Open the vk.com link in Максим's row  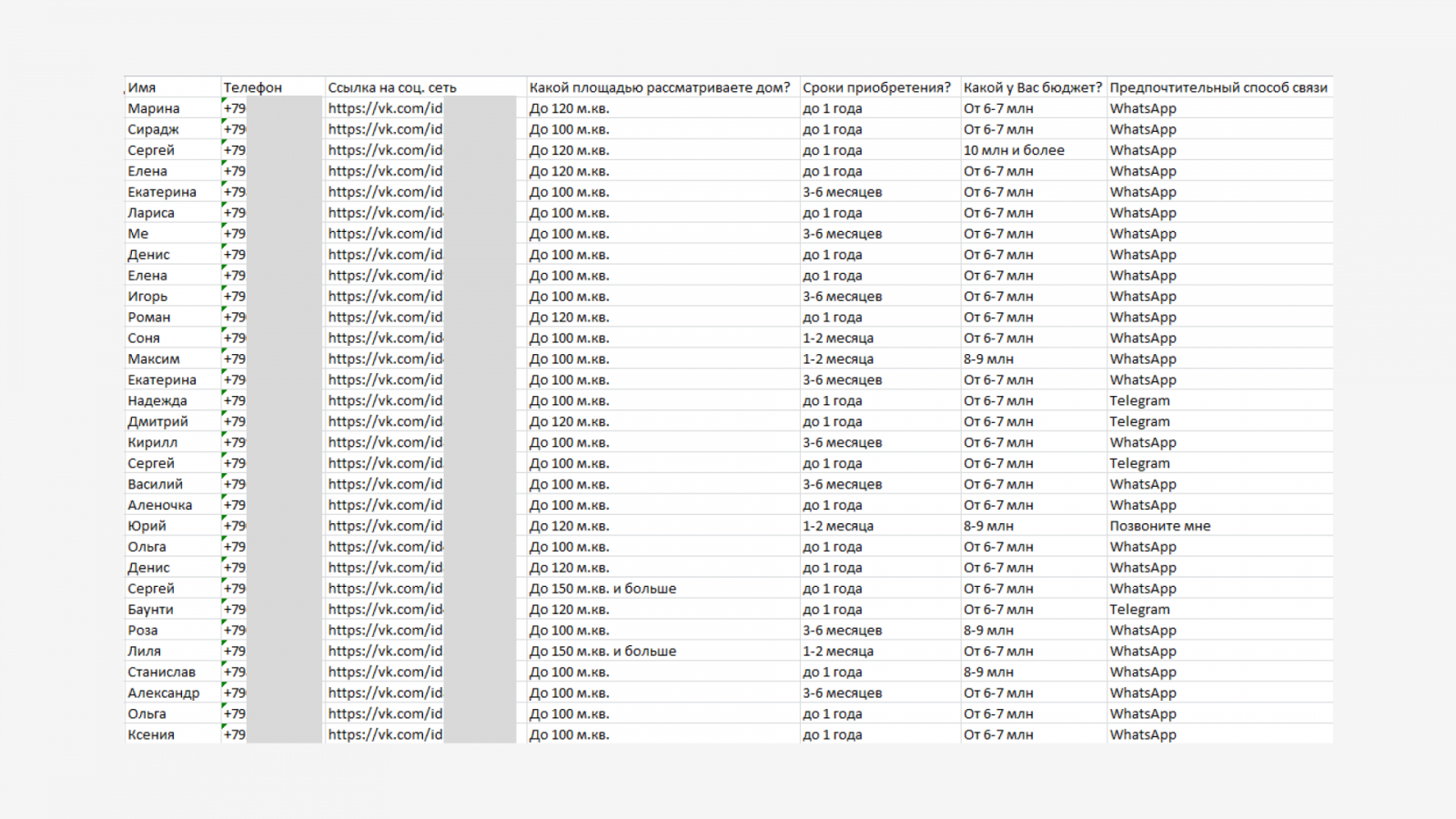[x=386, y=359]
